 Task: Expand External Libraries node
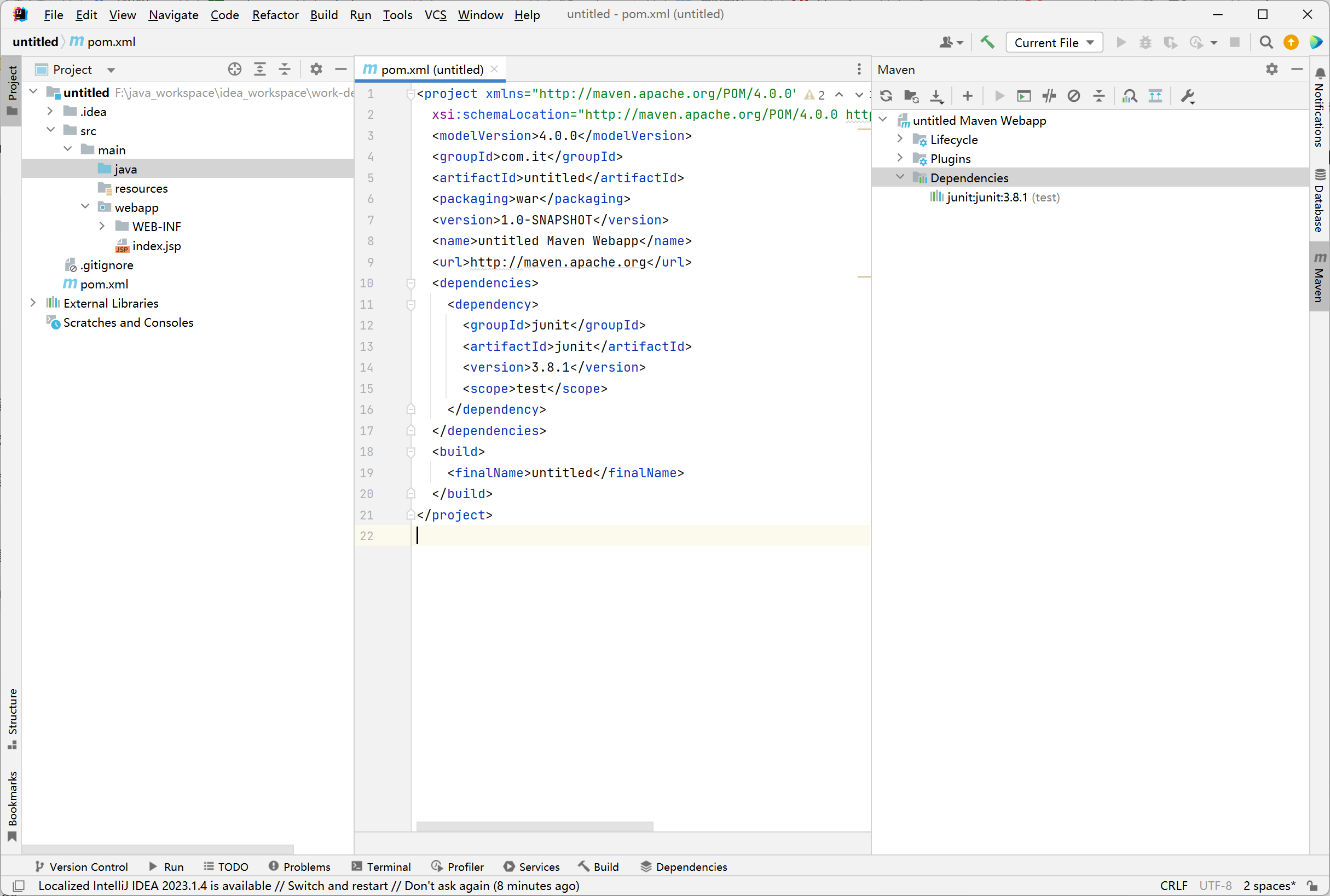pyautogui.click(x=33, y=302)
